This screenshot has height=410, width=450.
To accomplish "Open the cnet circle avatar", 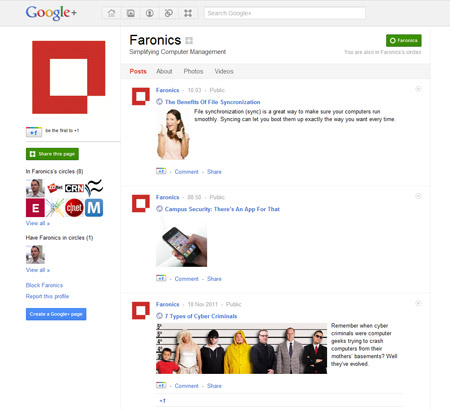I will coord(74,208).
